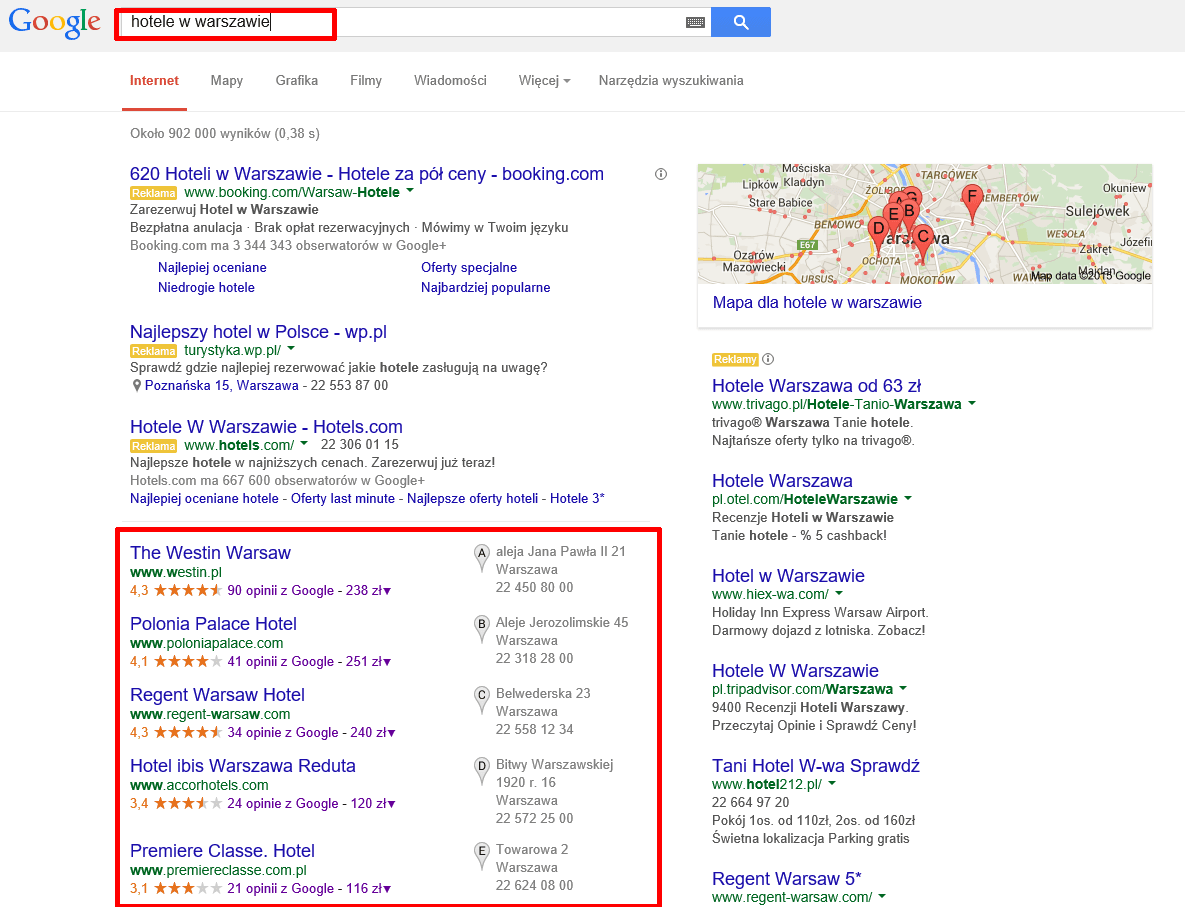Switch to the Filmy tab
Image resolution: width=1185 pixels, height=907 pixels.
click(x=366, y=81)
